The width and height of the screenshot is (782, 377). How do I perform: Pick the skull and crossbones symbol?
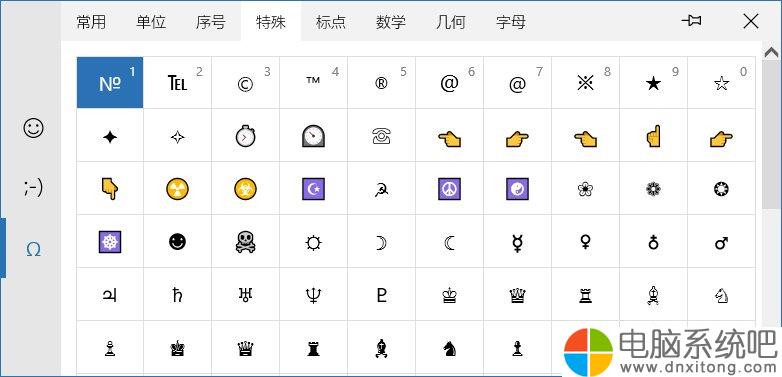[245, 243]
